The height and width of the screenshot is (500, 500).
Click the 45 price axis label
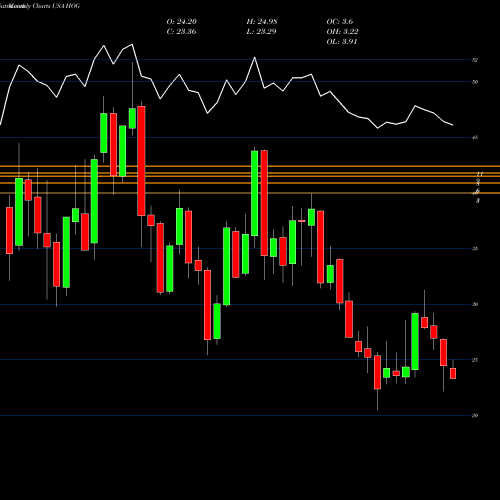(x=475, y=137)
